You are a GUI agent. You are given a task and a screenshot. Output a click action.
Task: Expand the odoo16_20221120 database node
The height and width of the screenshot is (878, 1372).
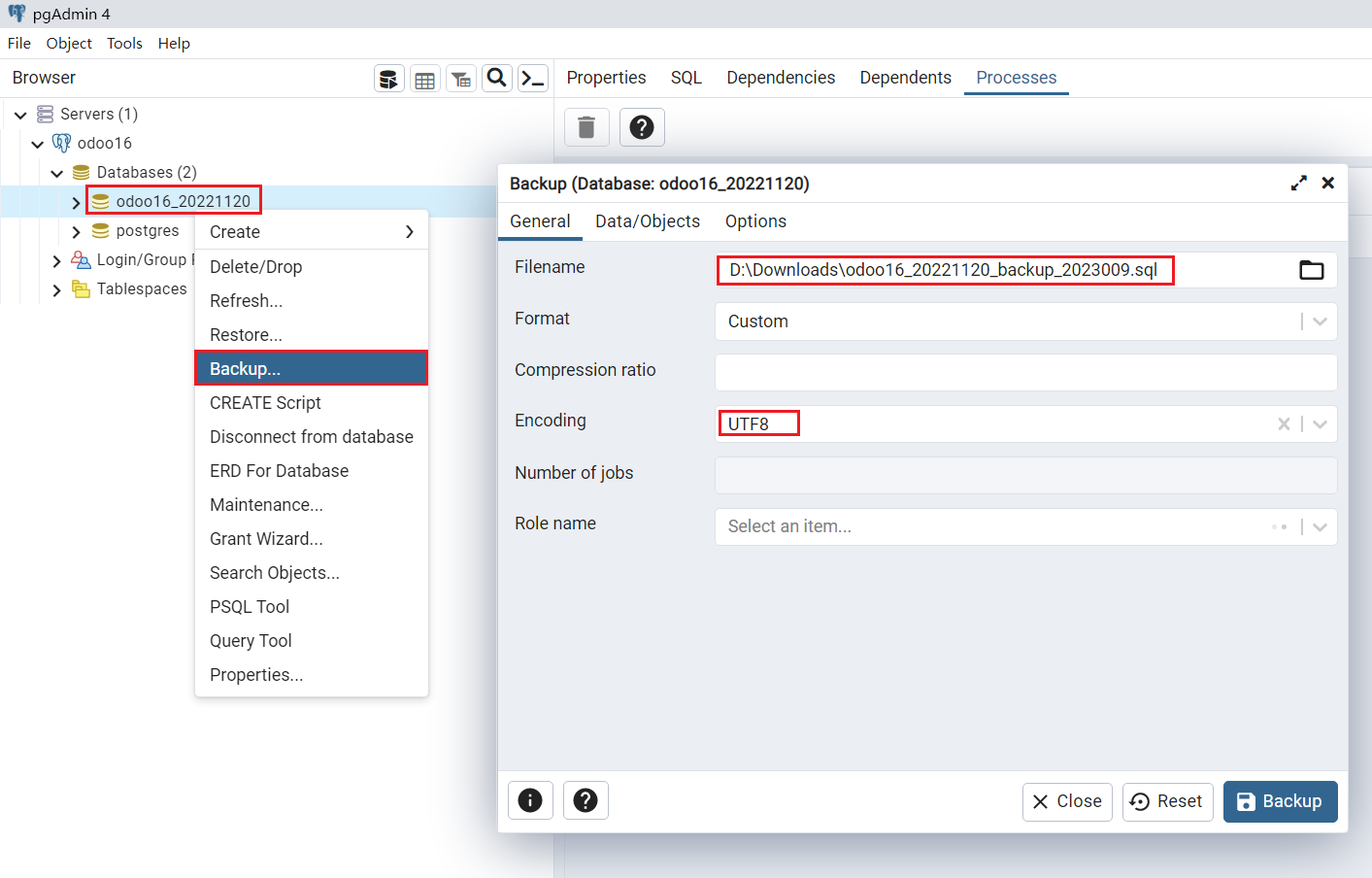tap(76, 203)
